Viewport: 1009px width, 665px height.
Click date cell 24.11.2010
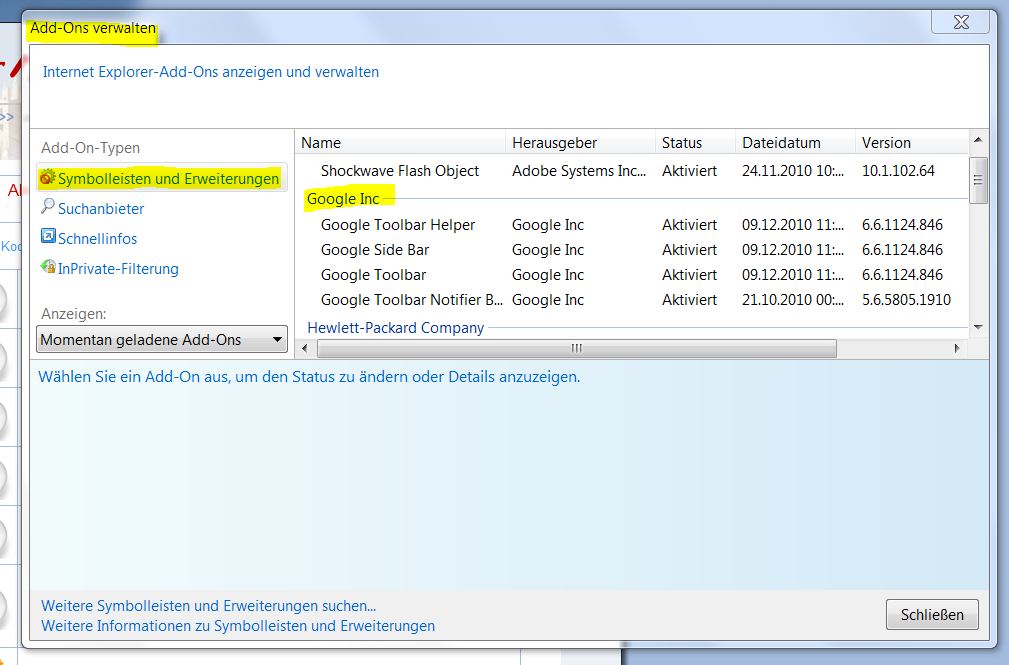tap(792, 171)
